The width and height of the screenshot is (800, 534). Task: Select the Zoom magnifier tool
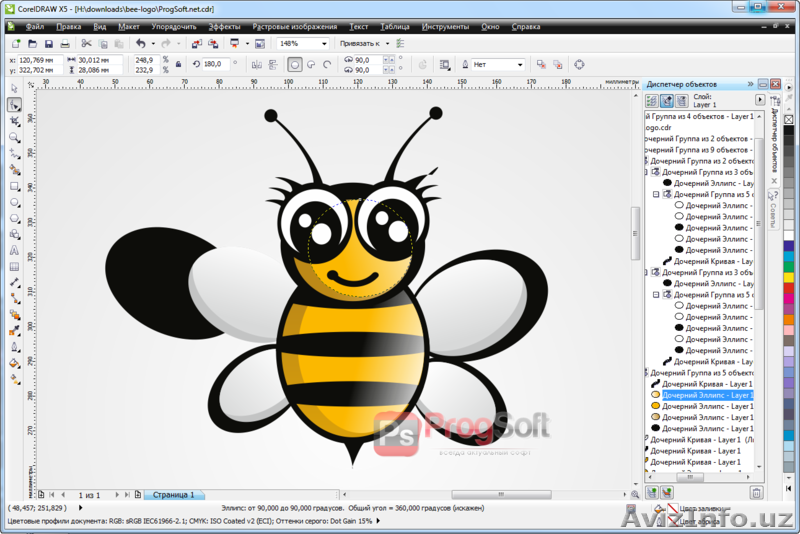click(x=14, y=137)
